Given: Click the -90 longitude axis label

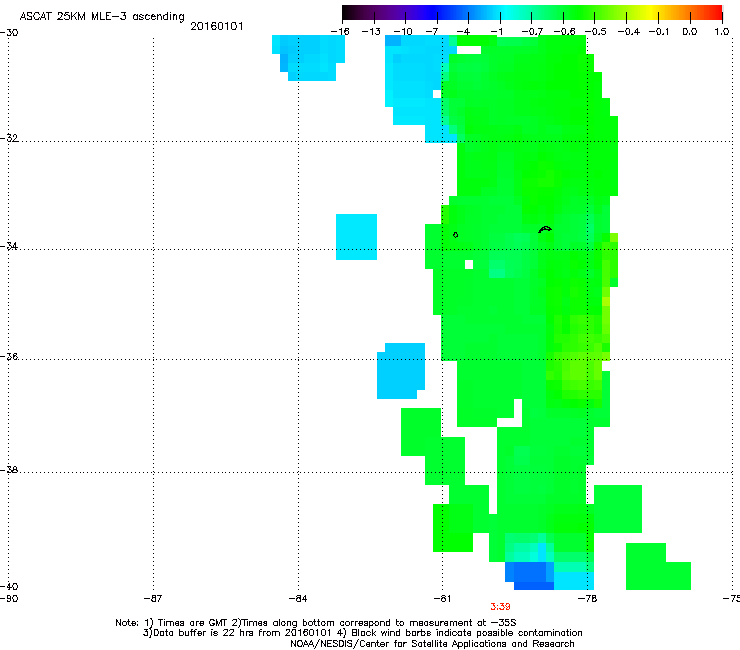Looking at the screenshot, I should tap(9, 599).
